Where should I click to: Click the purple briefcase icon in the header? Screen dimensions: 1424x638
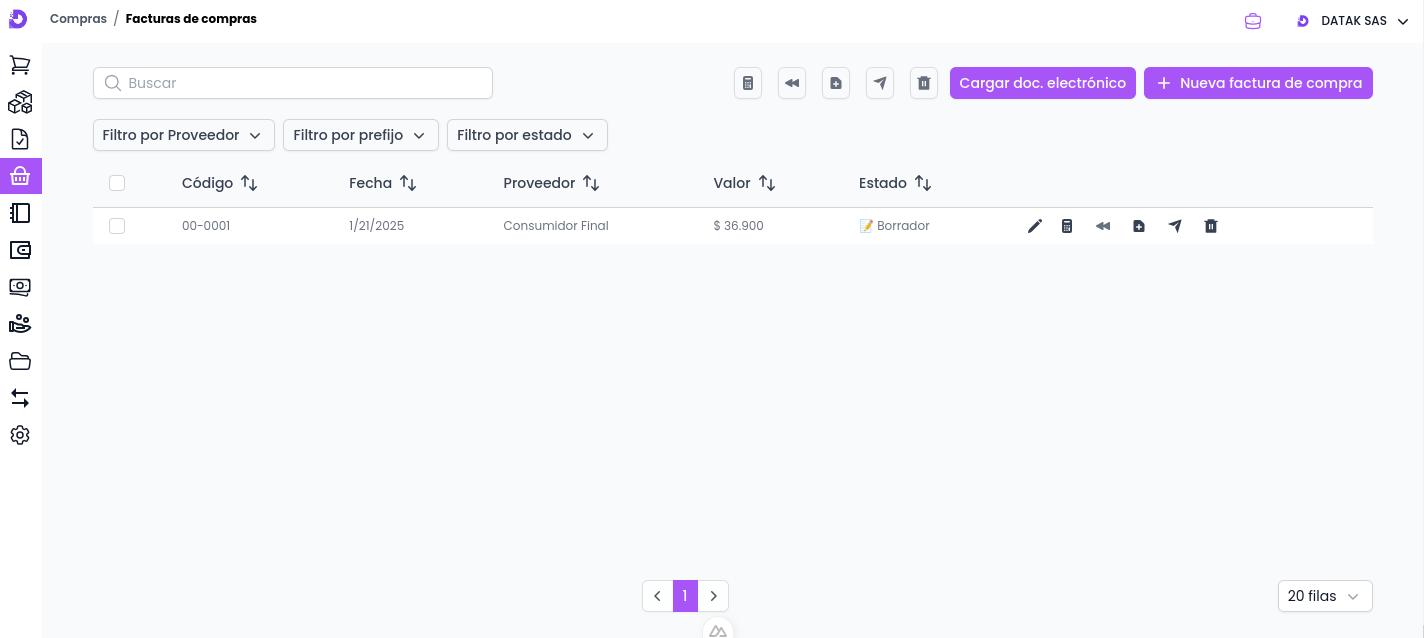pyautogui.click(x=1253, y=21)
